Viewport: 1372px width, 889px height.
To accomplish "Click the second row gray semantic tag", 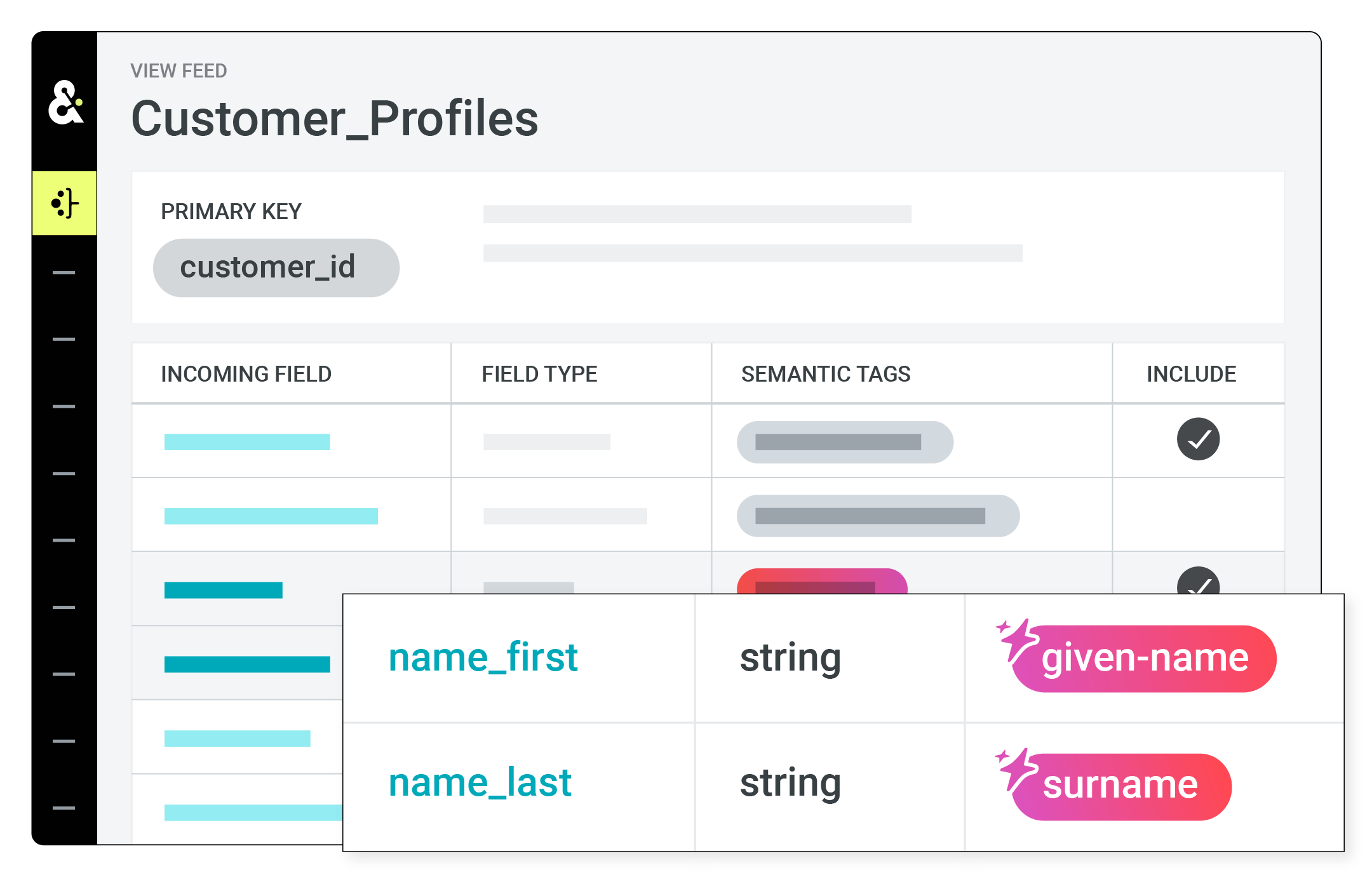I will (x=877, y=516).
